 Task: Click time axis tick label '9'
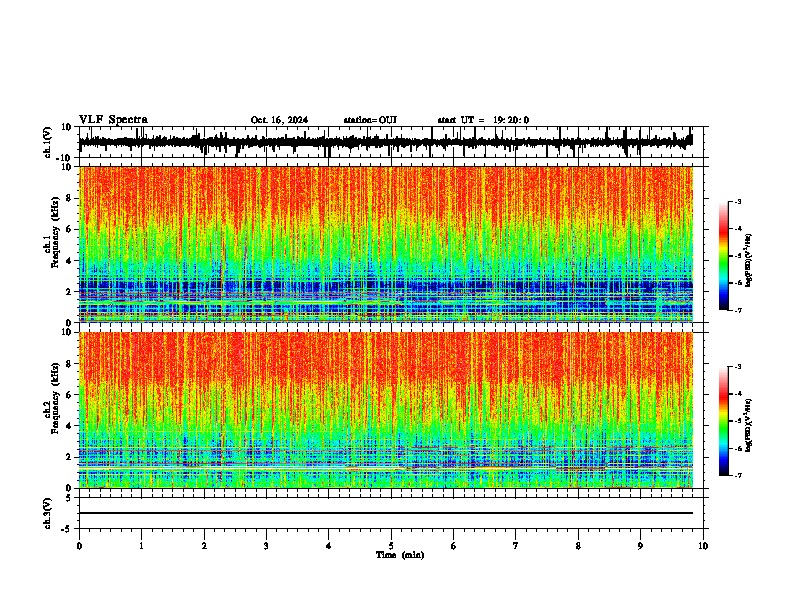pos(640,546)
